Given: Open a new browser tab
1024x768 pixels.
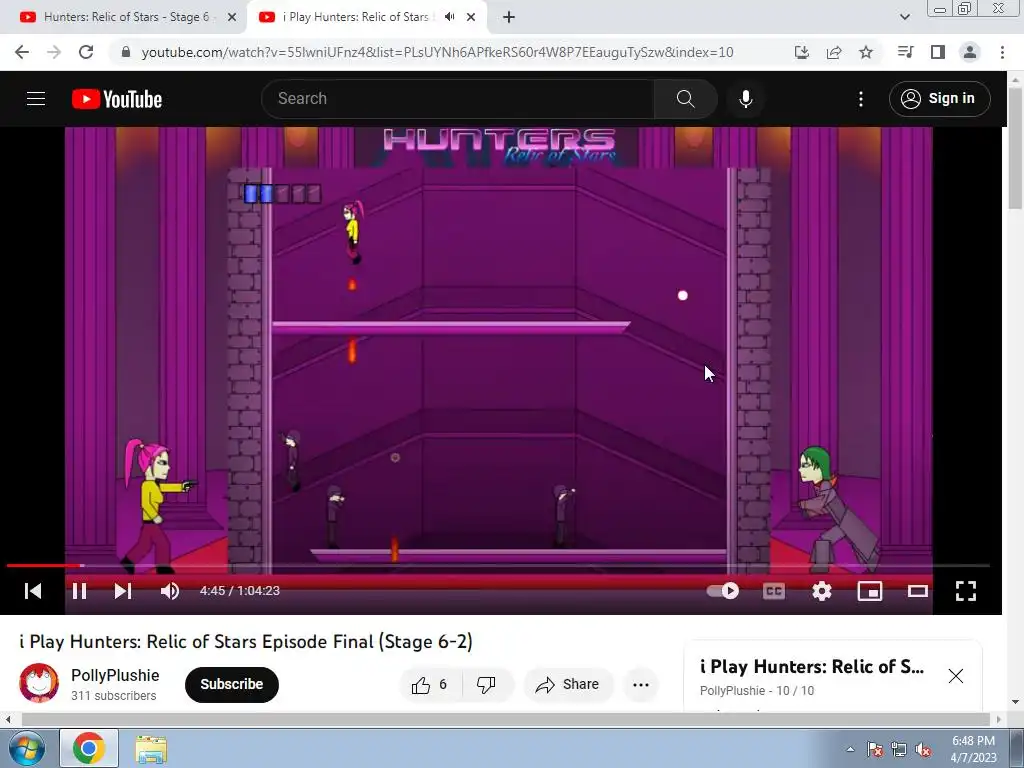Looking at the screenshot, I should (509, 18).
